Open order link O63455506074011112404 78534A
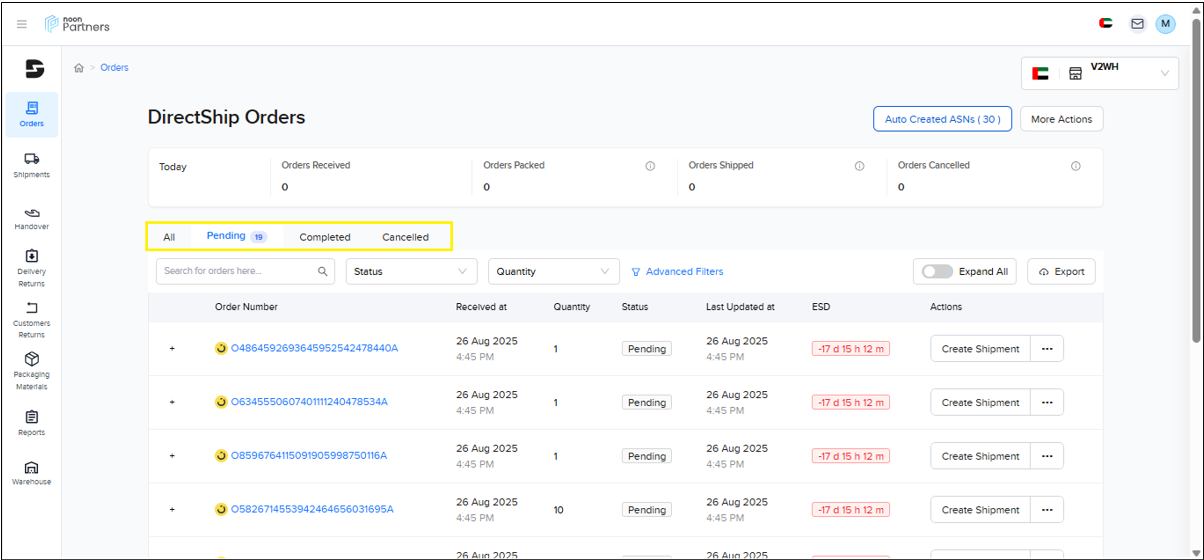This screenshot has height=560, width=1204. (309, 402)
